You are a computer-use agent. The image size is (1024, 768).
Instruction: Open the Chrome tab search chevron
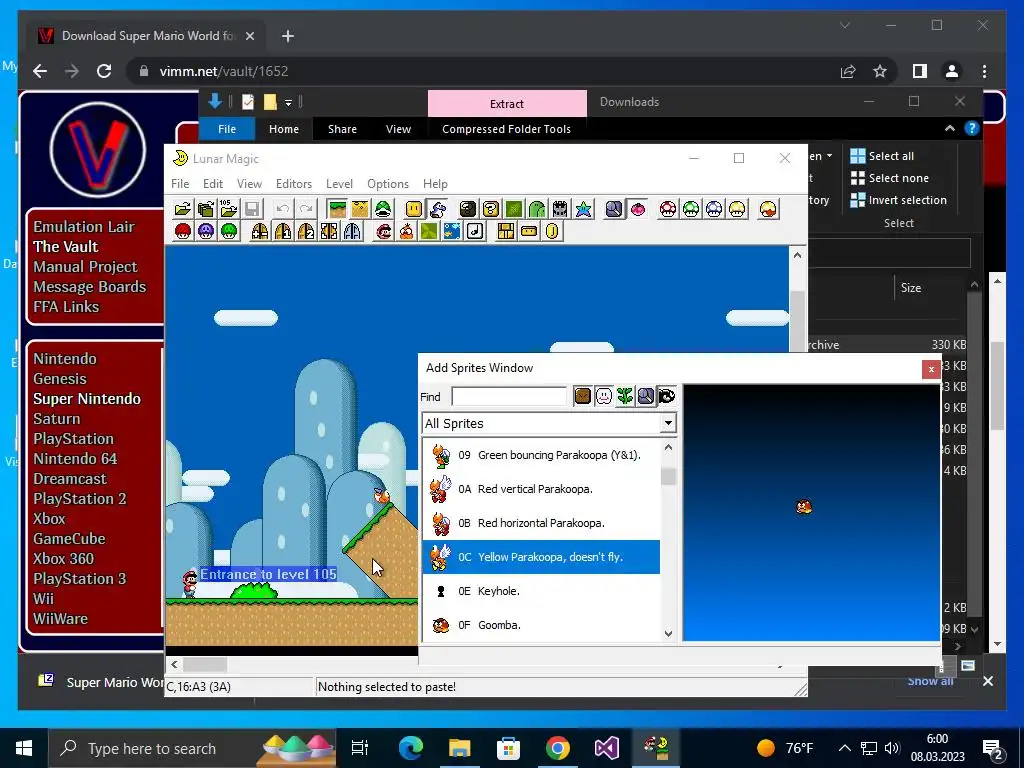tap(845, 25)
